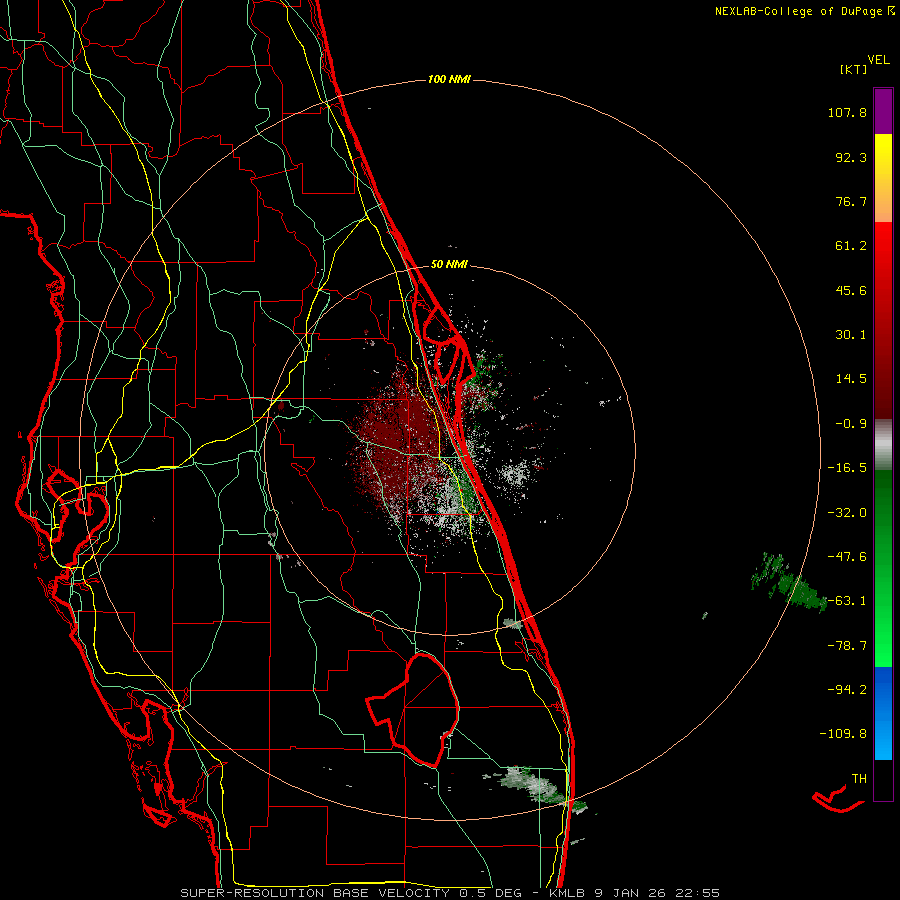Click the Super-Resolution Base Velocity caption

click(x=449, y=893)
